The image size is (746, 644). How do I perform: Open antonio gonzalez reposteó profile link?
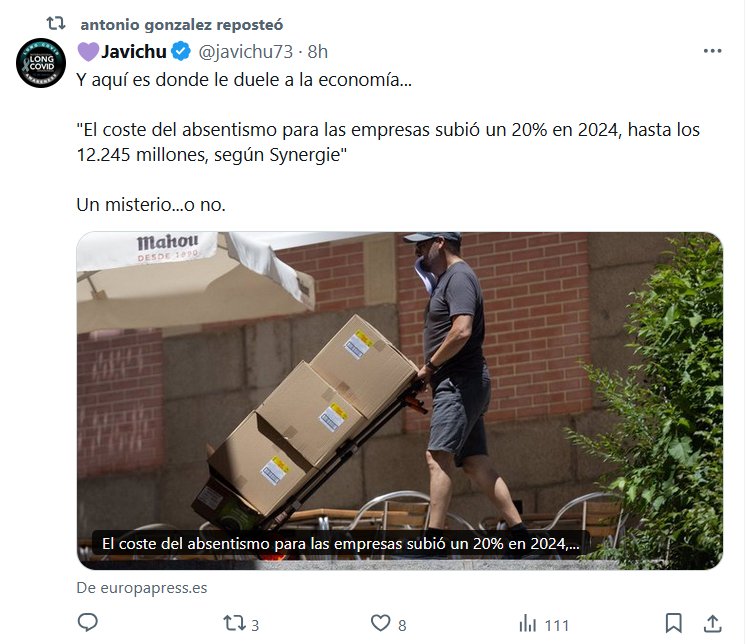point(182,24)
